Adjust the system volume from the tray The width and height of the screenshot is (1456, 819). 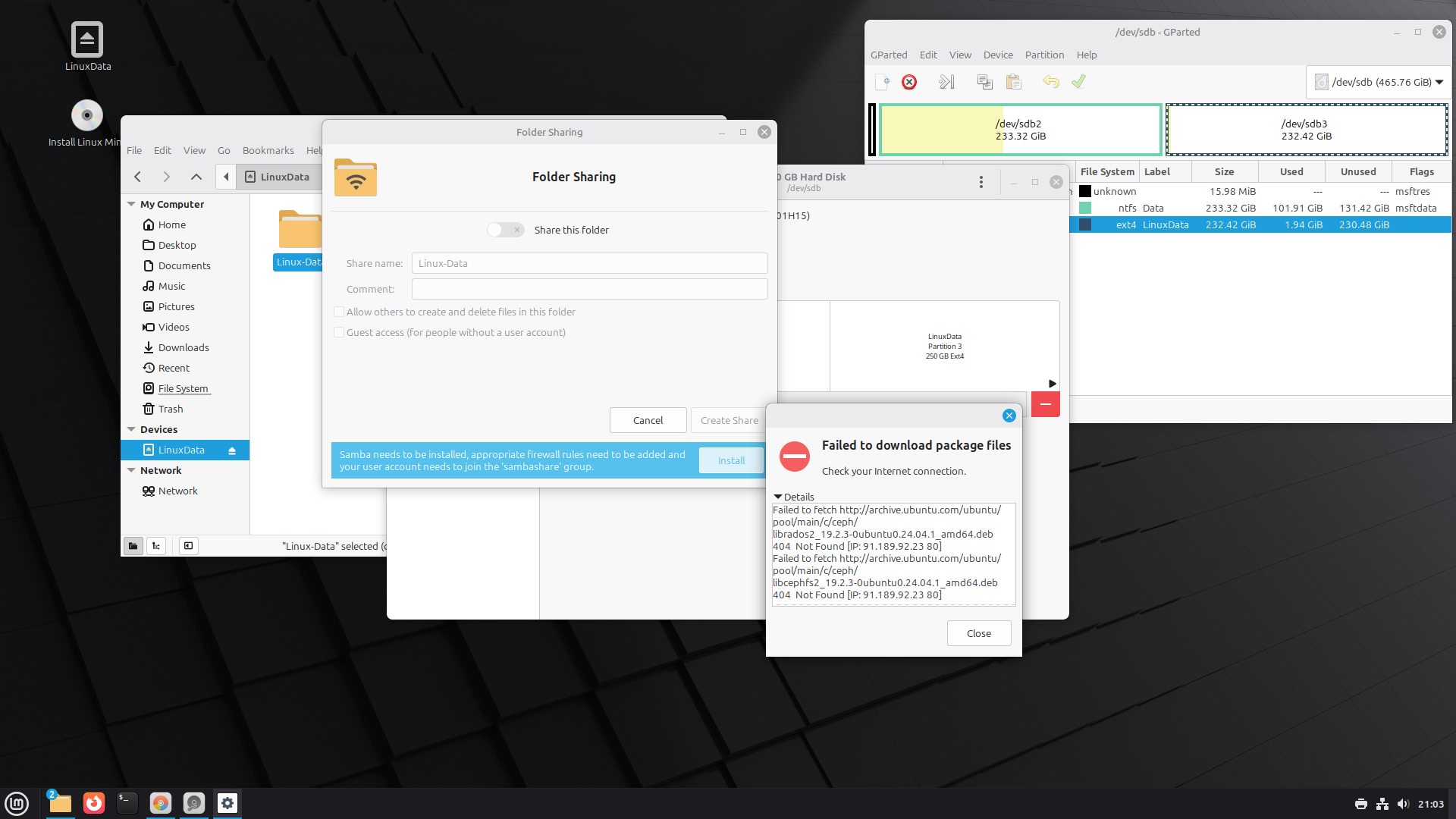pos(1401,804)
